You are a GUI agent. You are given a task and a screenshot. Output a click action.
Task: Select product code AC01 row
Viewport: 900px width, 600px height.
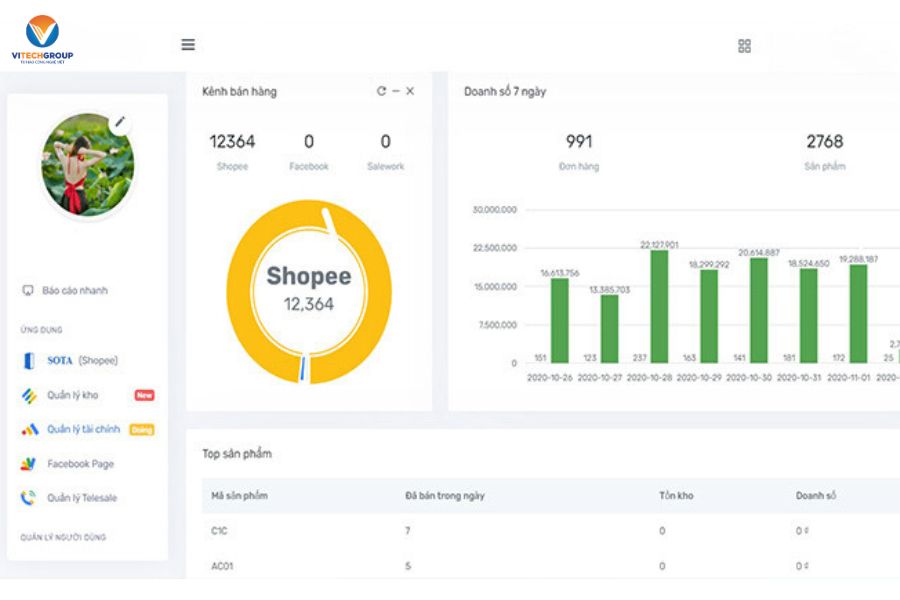pos(551,566)
